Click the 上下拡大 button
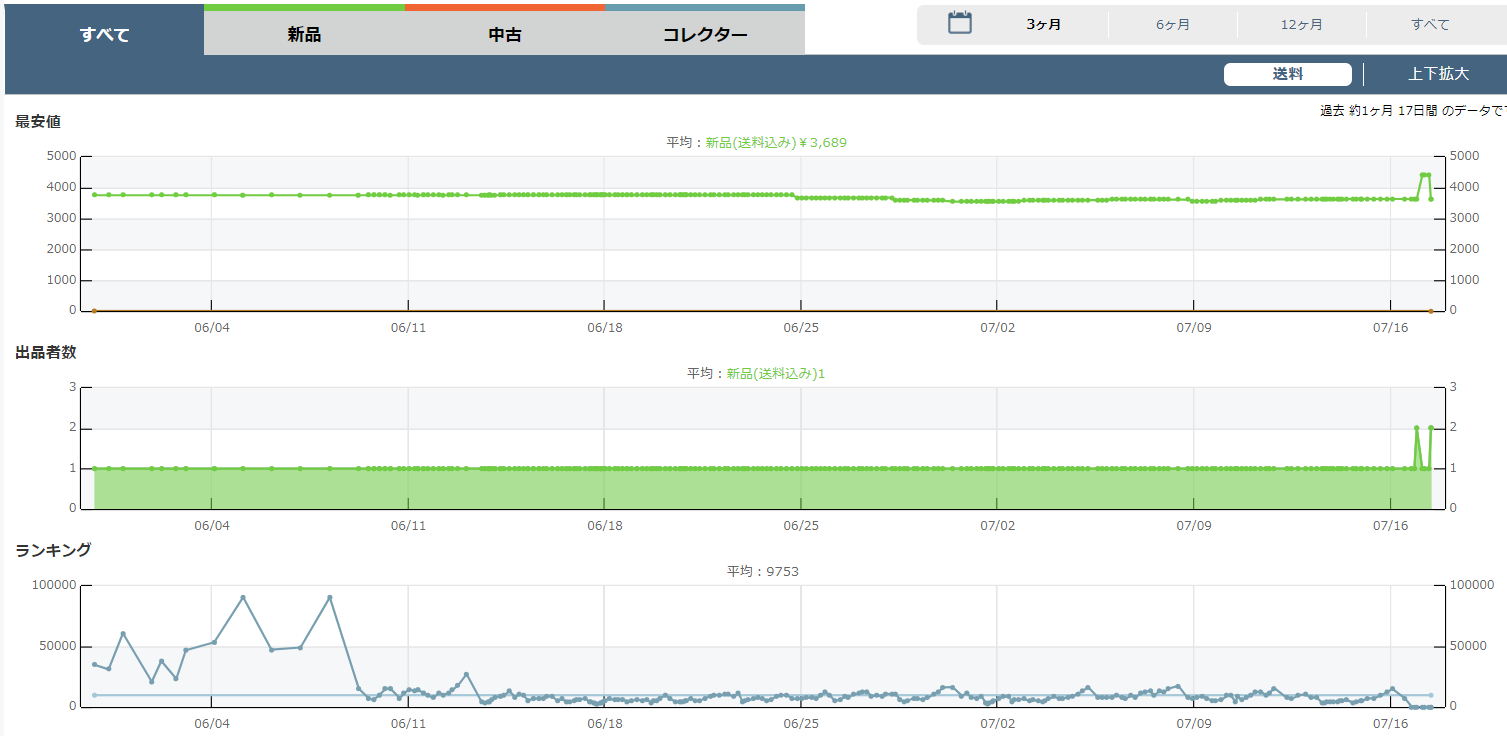 click(x=1438, y=75)
